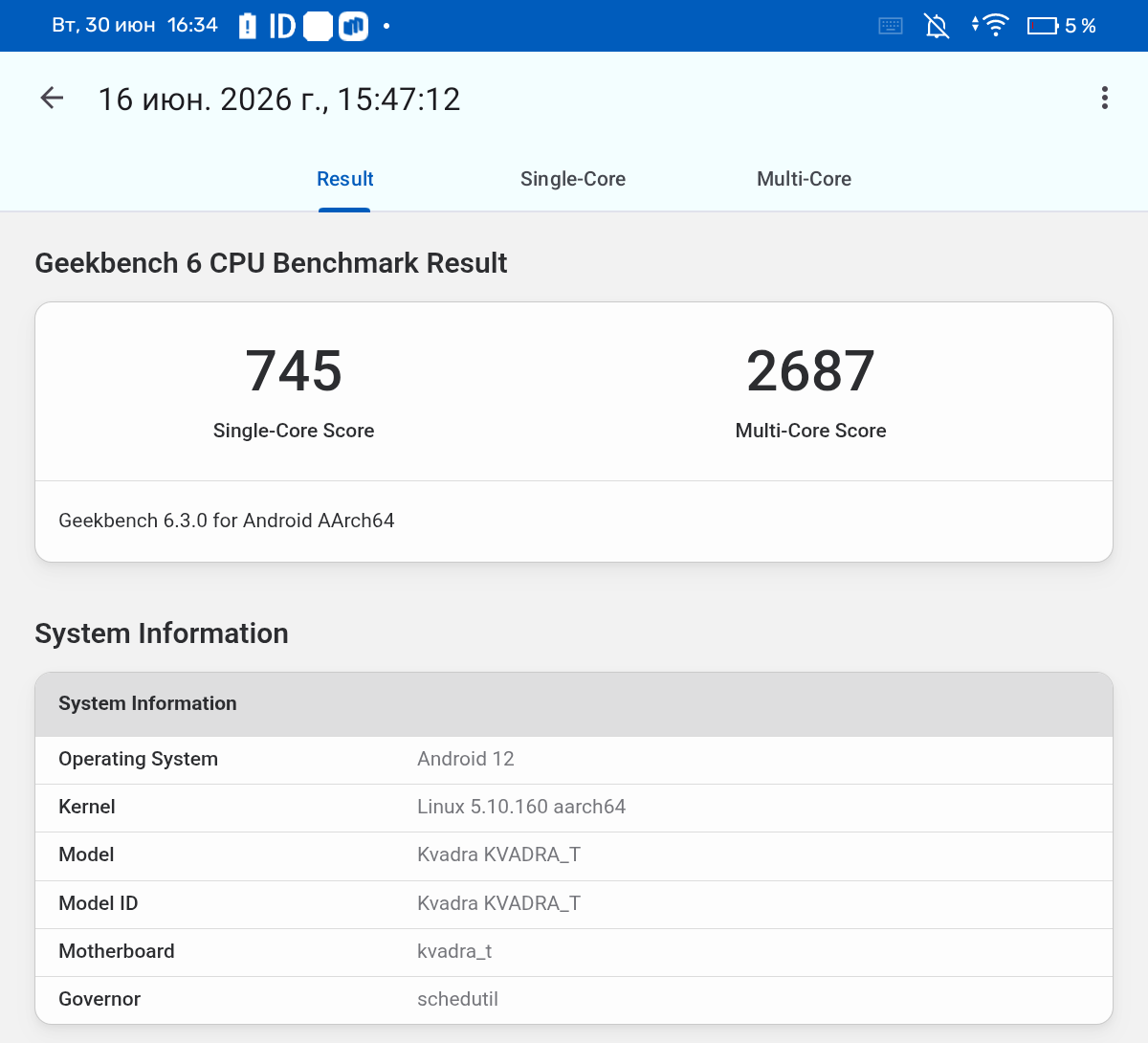Tap the status bar date Вт, 30 июн
Screen dimensions: 1148x1043
(x=103, y=25)
